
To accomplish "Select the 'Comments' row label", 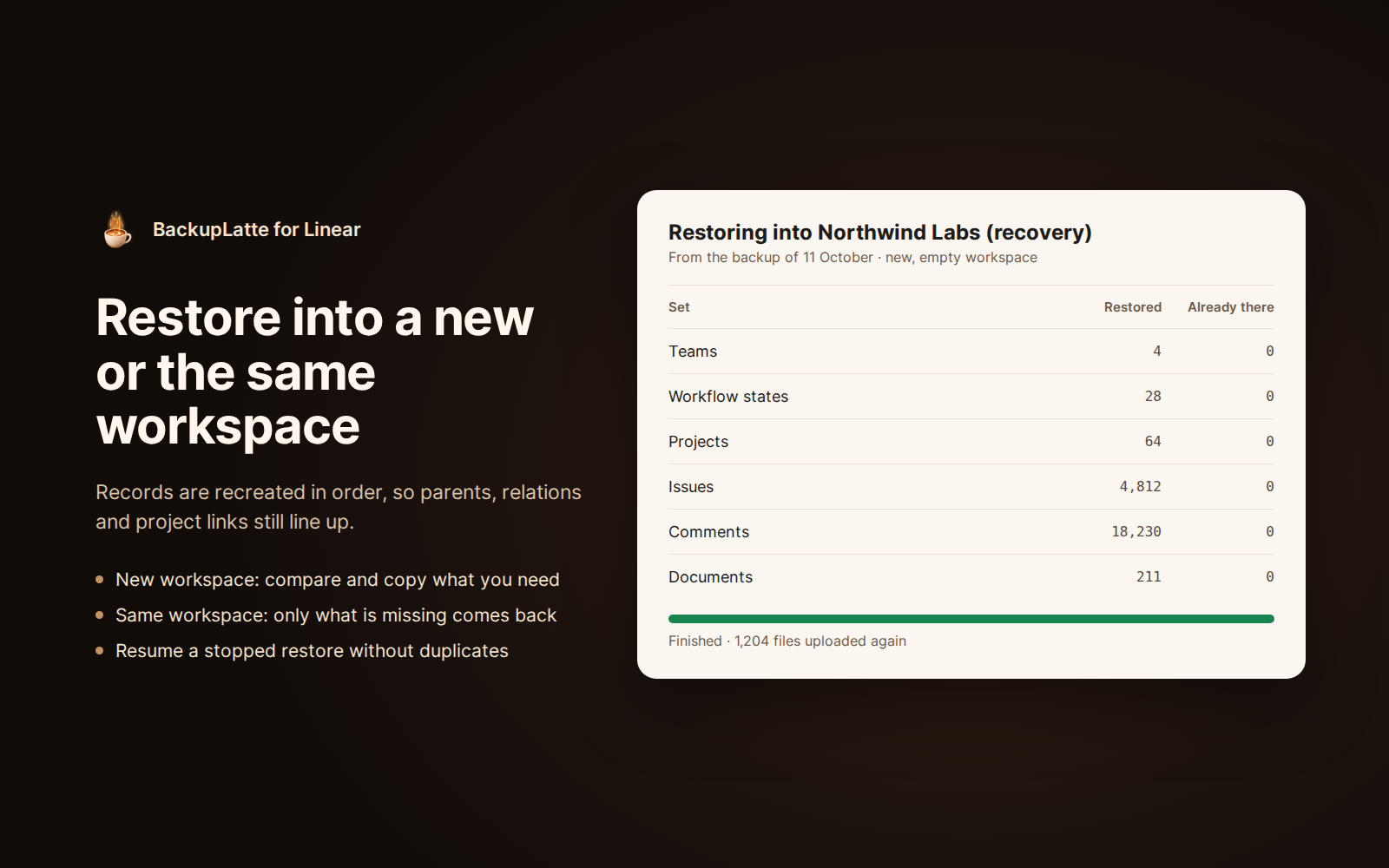I will tap(708, 532).
